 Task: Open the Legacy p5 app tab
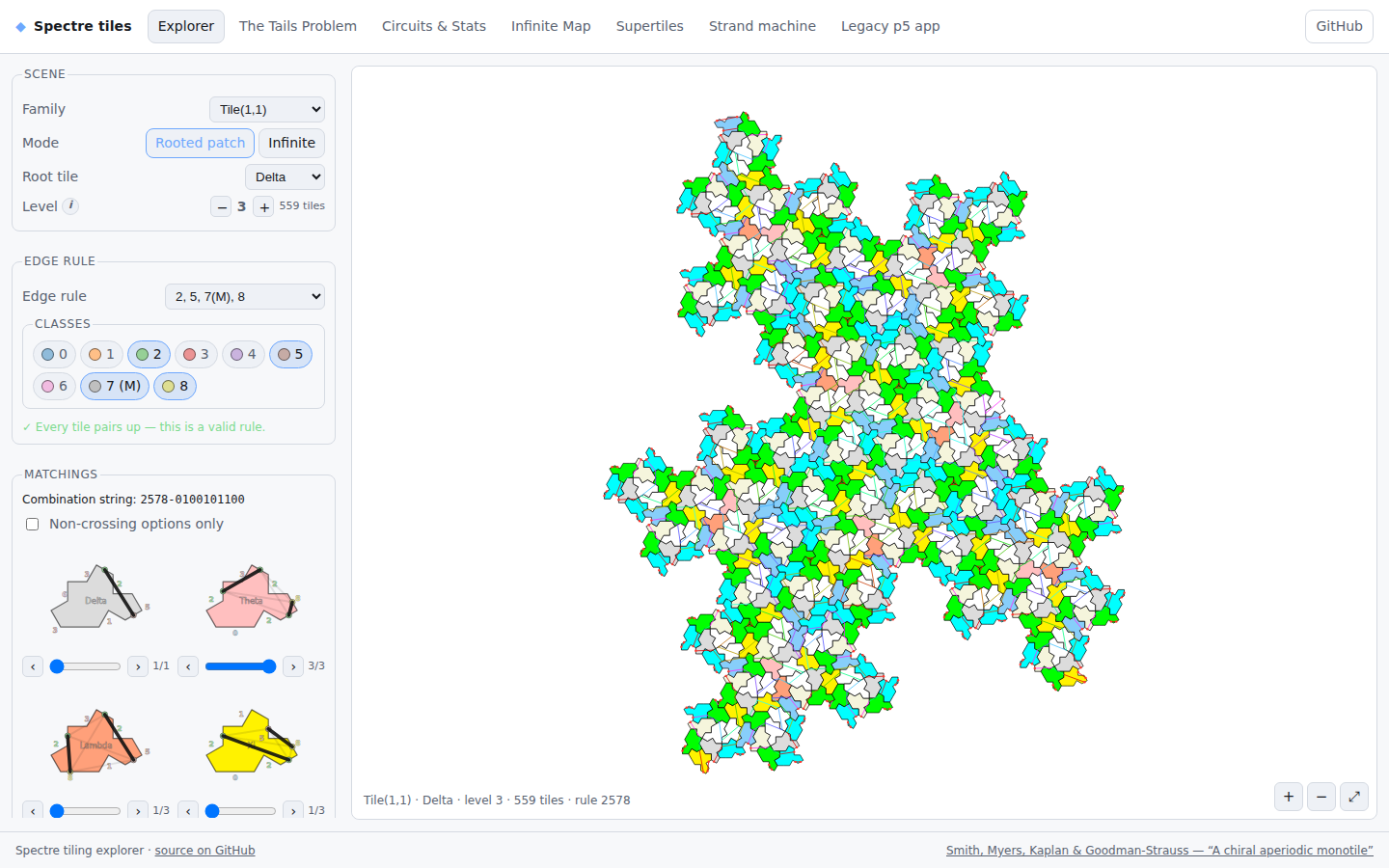point(890,27)
